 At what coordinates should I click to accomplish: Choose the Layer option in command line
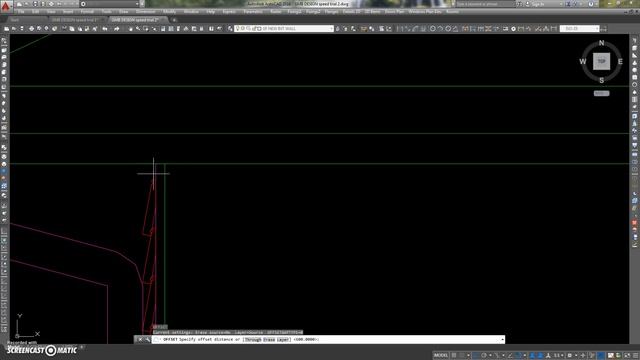pos(283,340)
